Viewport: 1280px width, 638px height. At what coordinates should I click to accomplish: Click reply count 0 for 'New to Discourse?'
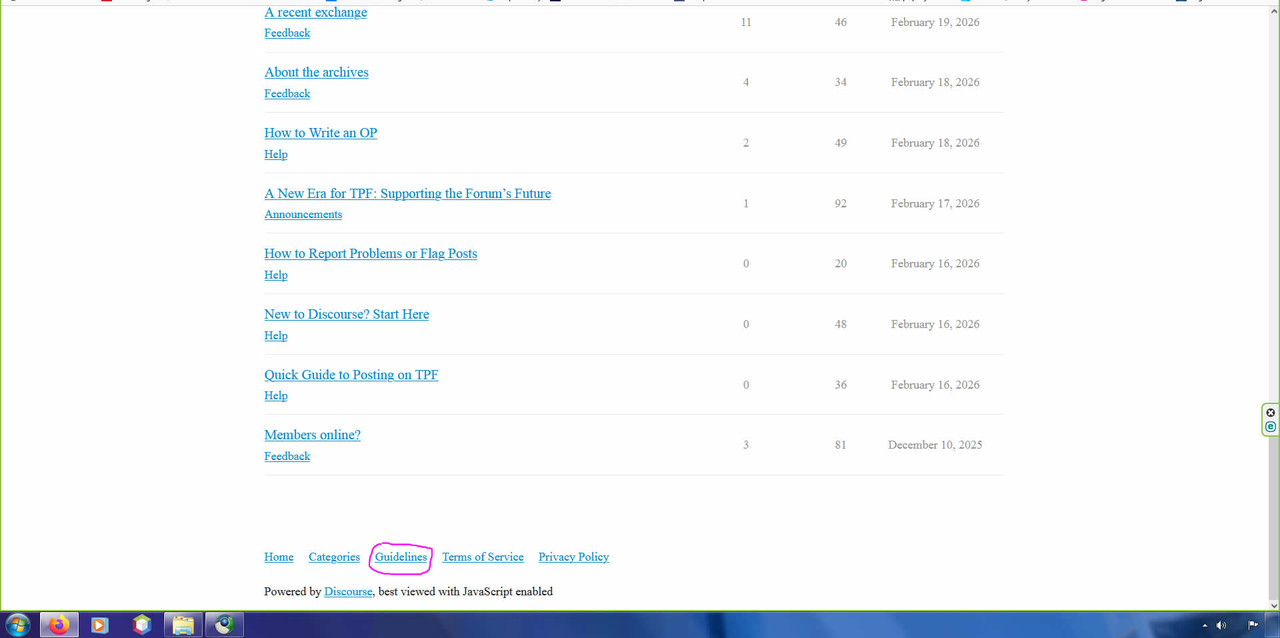(x=746, y=324)
